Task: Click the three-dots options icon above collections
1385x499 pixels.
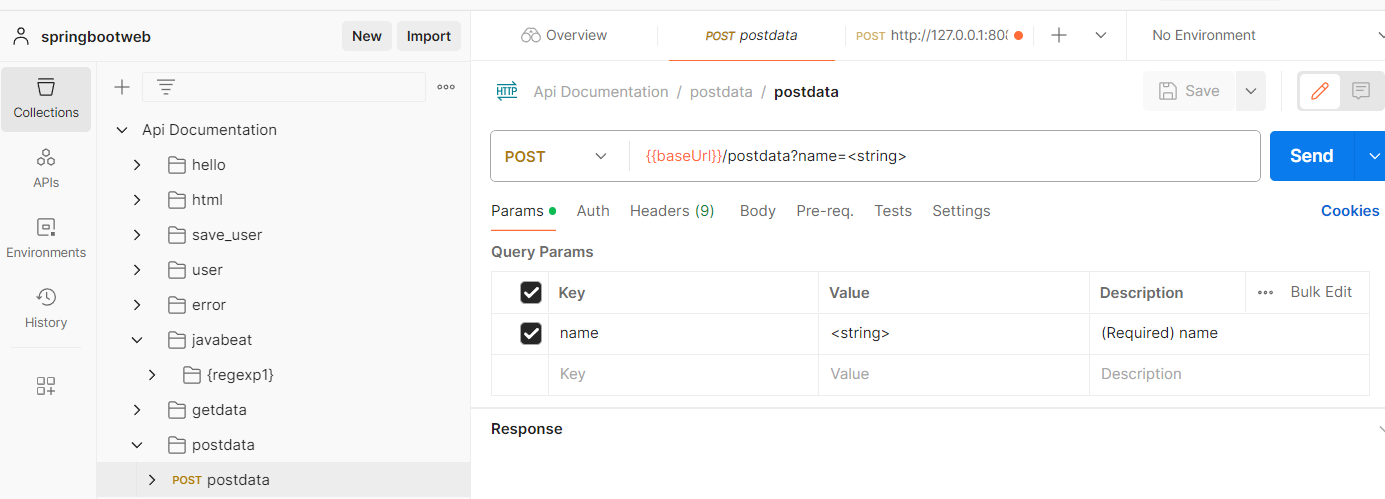Action: point(446,87)
